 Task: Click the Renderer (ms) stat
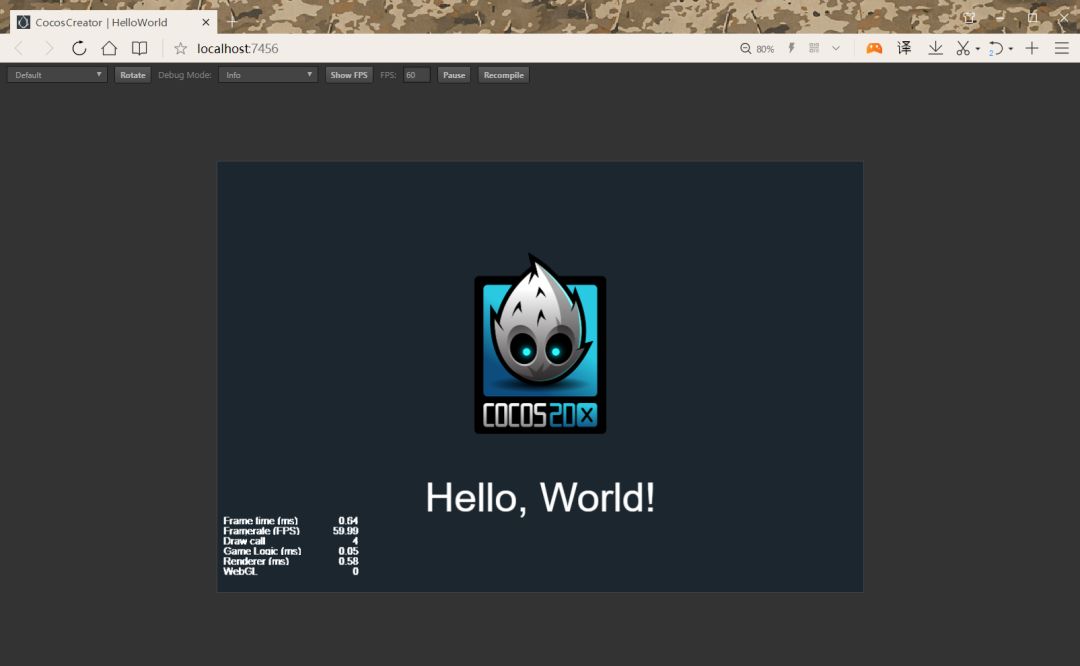(291, 561)
